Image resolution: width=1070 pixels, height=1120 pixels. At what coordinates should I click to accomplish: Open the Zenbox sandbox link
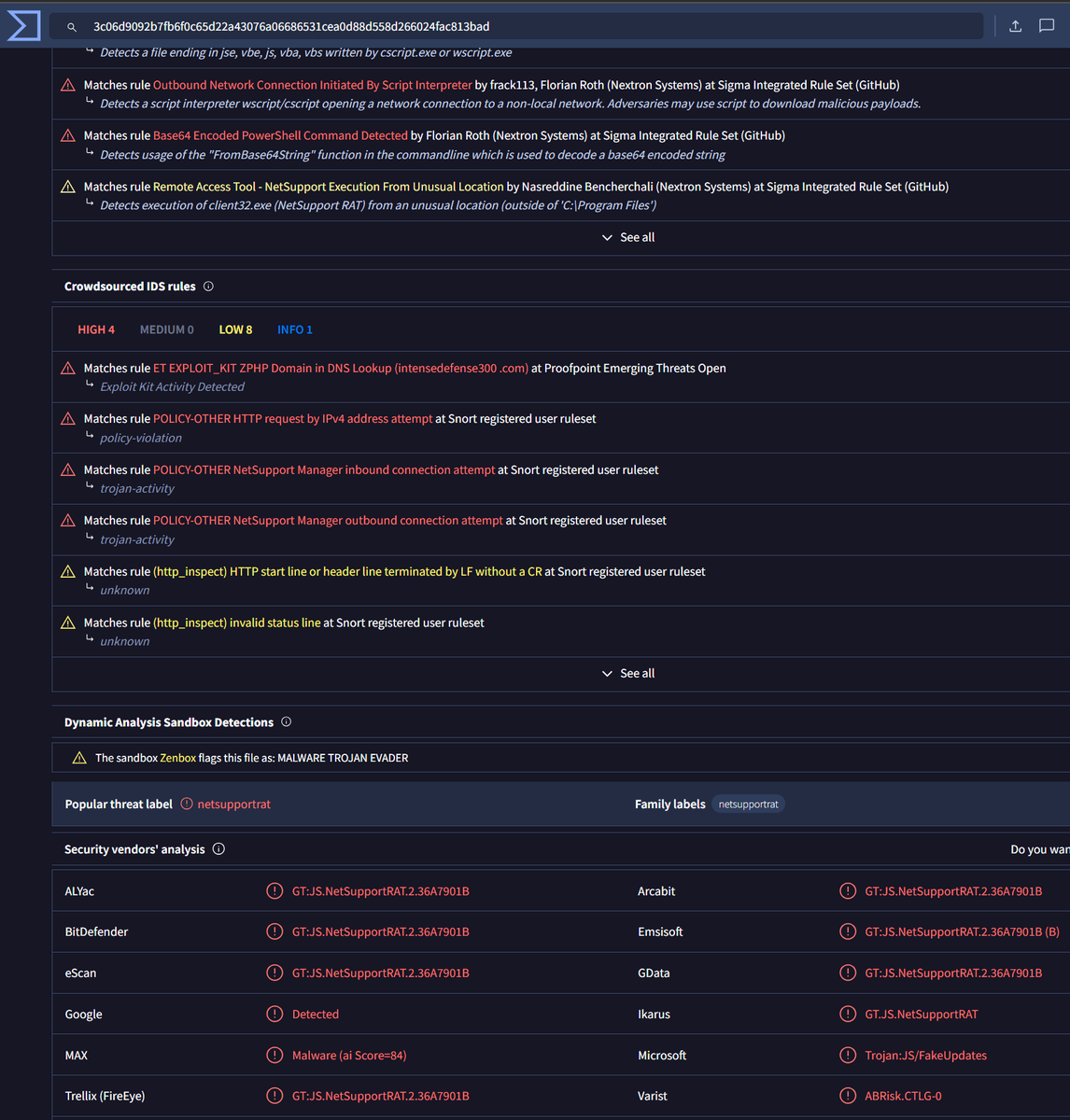point(177,758)
